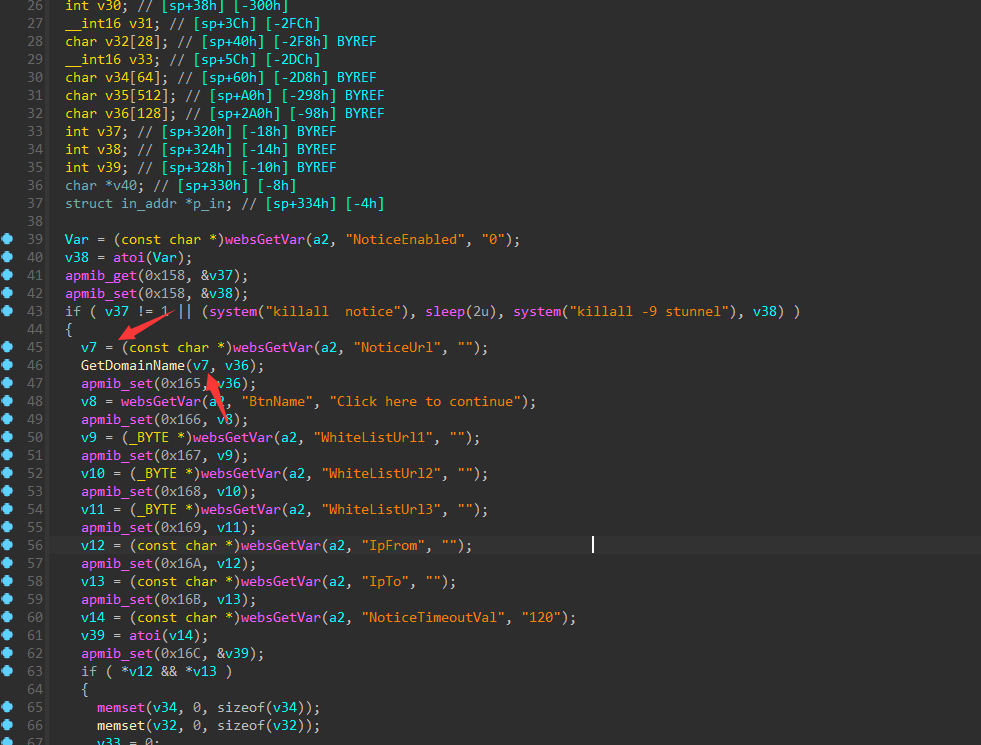Click the blue dot beside line 53
This screenshot has height=745, width=981.
(x=7, y=491)
